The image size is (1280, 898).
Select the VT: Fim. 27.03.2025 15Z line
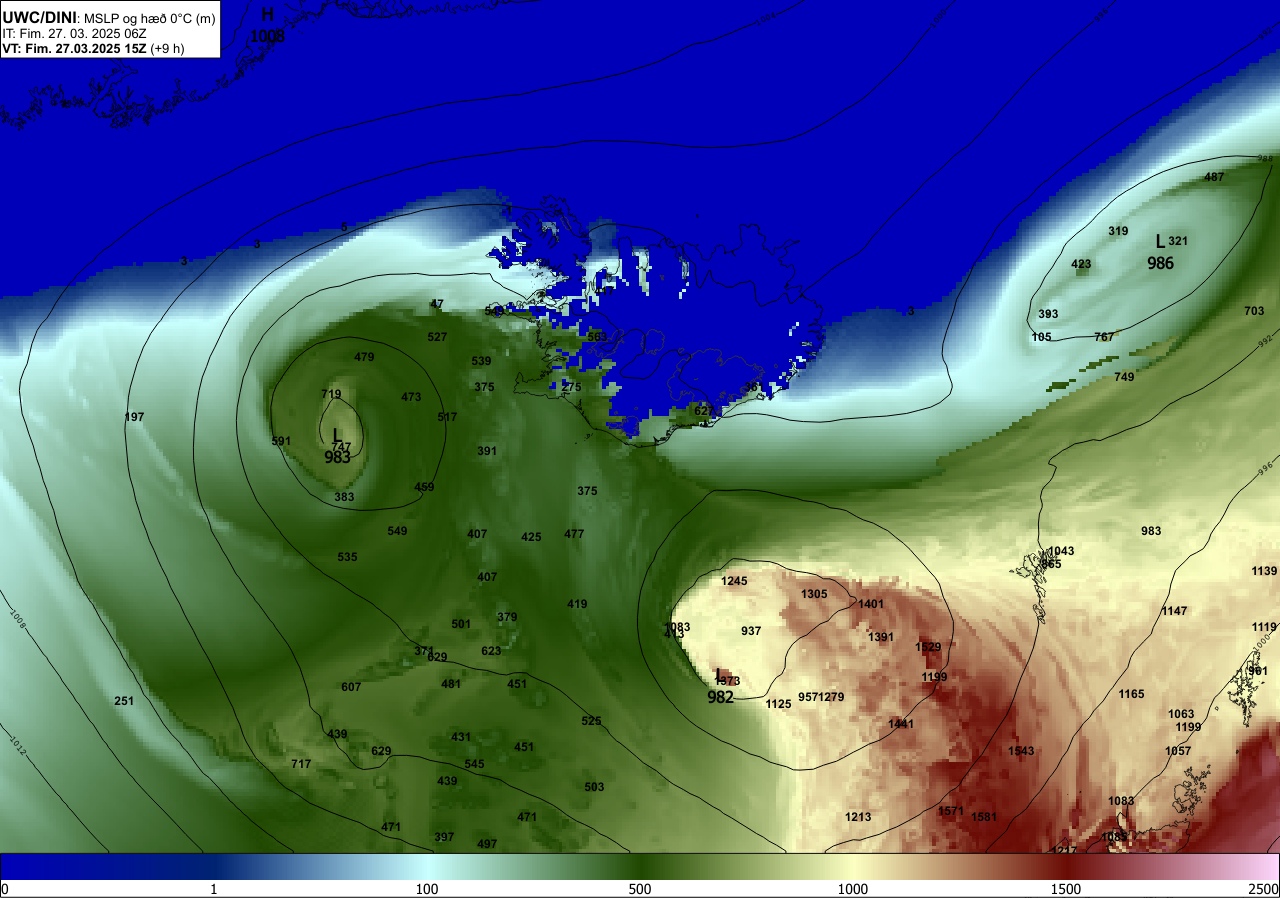(93, 48)
